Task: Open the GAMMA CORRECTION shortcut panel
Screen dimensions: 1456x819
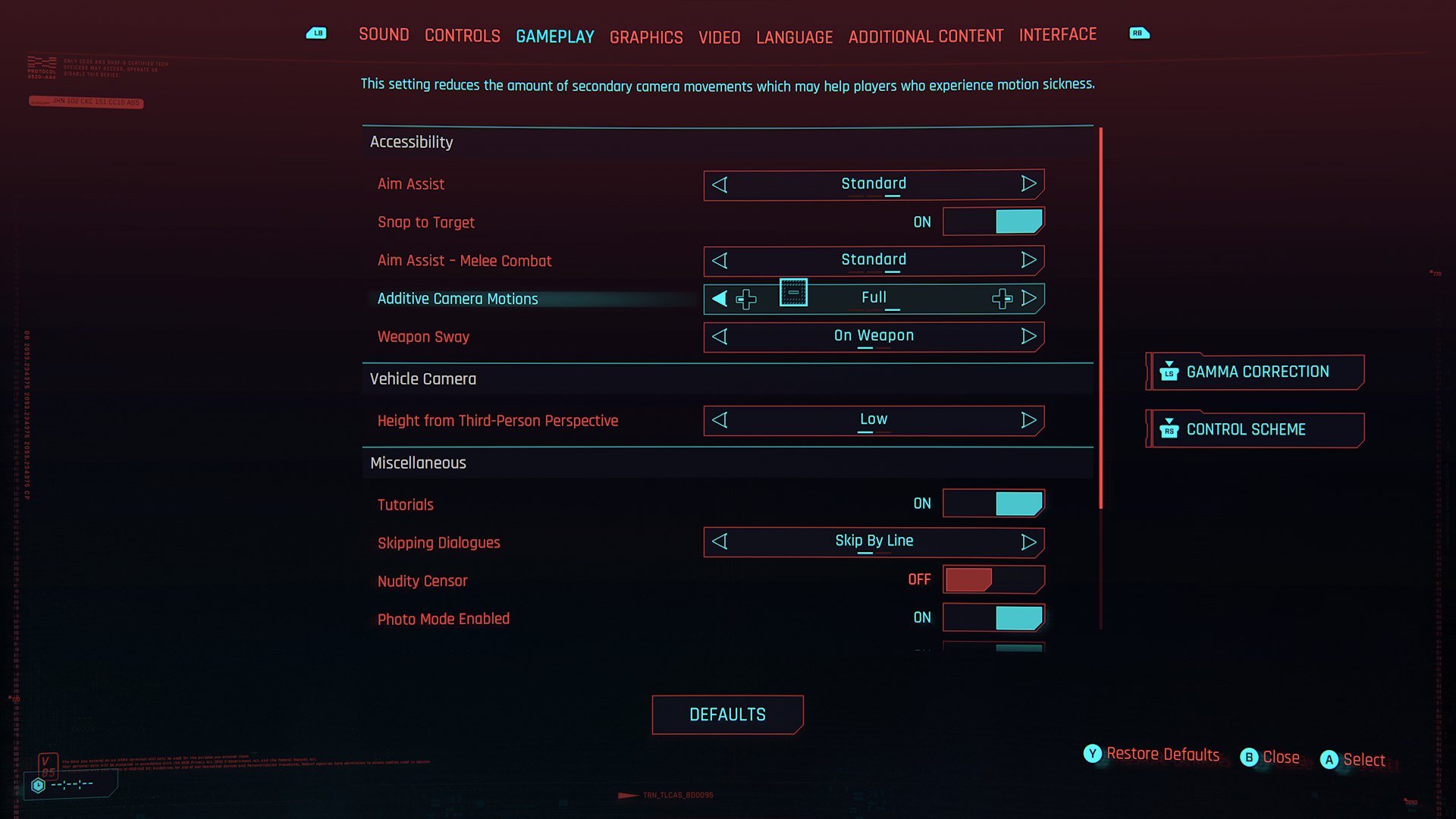Action: click(x=1255, y=371)
